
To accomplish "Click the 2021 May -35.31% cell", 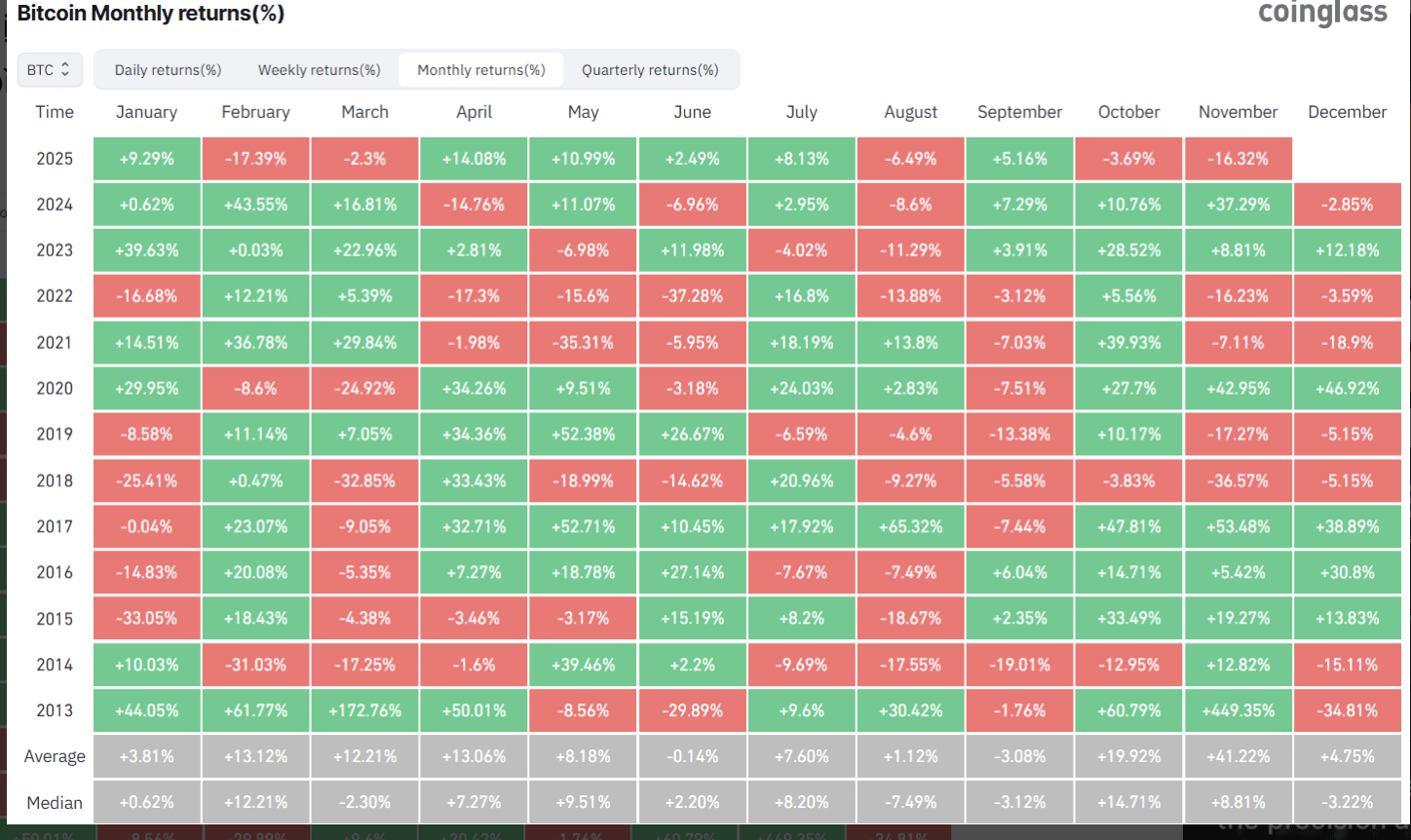I will [x=583, y=343].
